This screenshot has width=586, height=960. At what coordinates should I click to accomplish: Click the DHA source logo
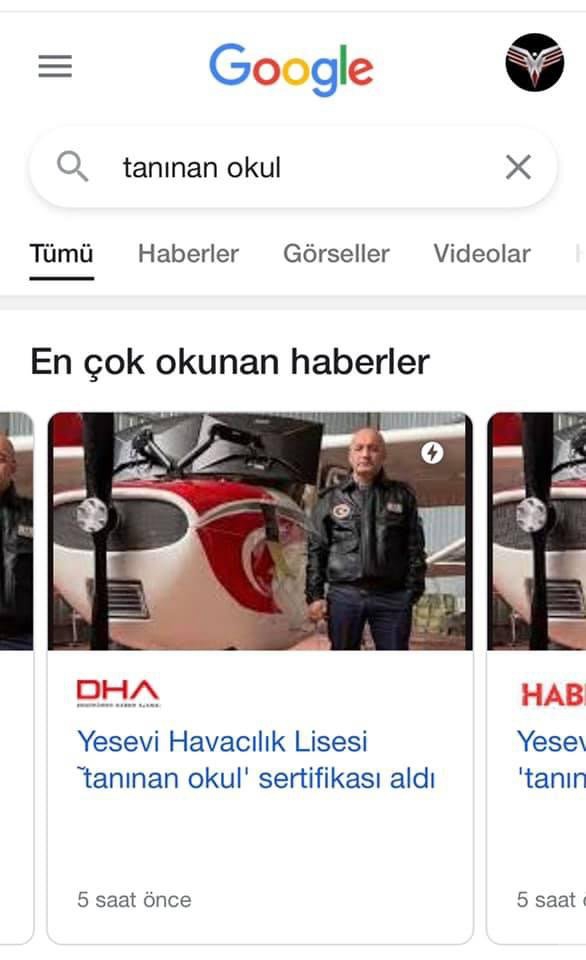[118, 693]
